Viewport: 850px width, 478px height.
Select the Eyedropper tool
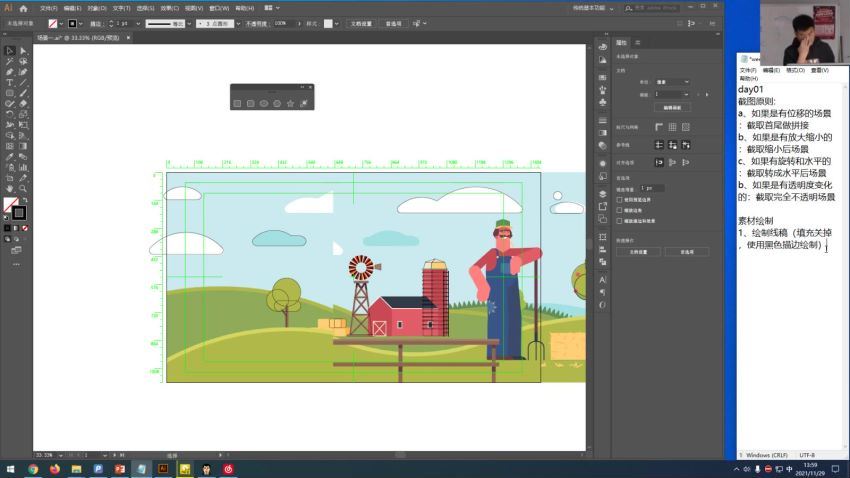10,157
